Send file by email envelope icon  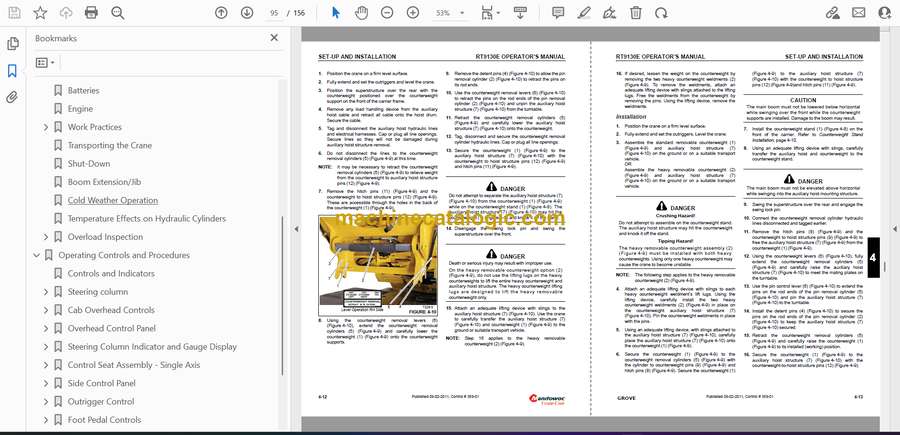(x=859, y=13)
